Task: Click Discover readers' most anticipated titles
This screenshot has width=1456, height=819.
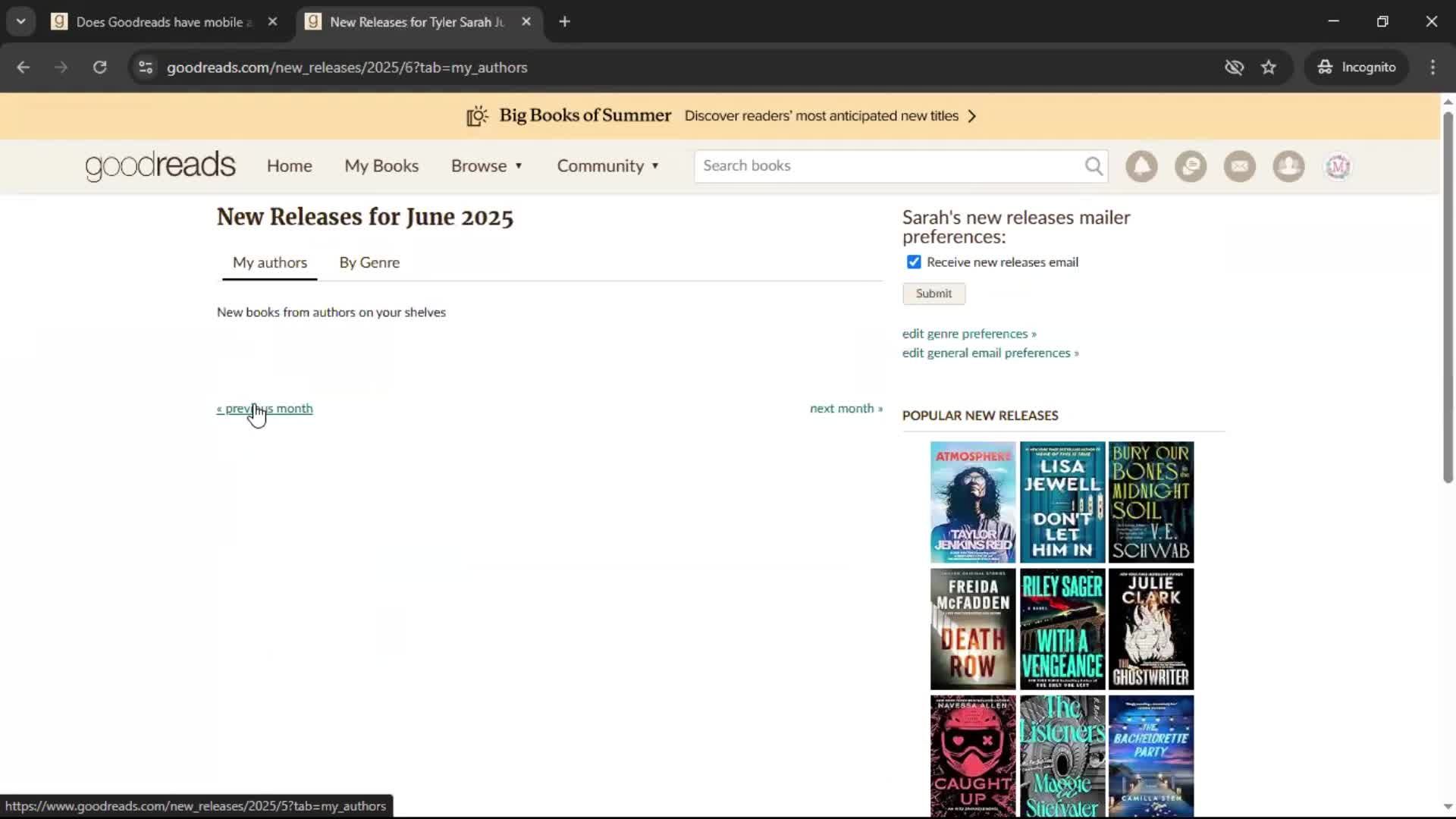Action: point(821,116)
